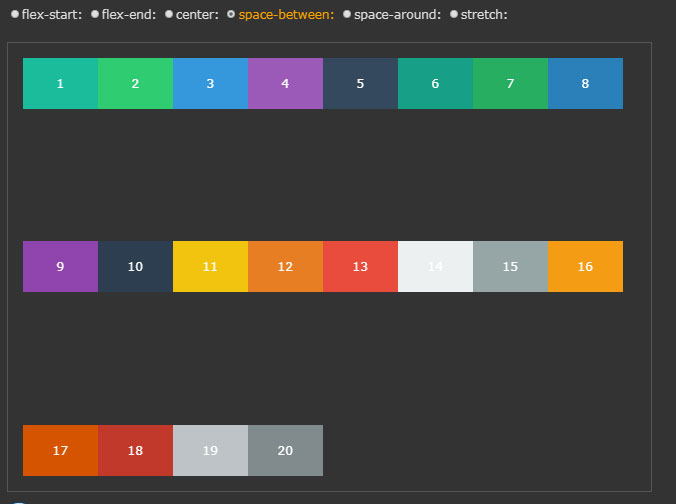Click the blue box numbered 3
Viewport: 676px width, 504px height.
pyautogui.click(x=210, y=83)
